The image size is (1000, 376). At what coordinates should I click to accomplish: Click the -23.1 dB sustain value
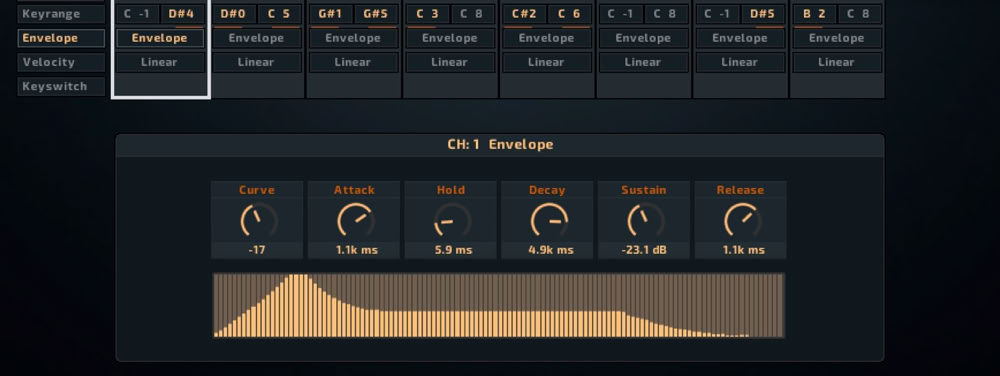644,250
